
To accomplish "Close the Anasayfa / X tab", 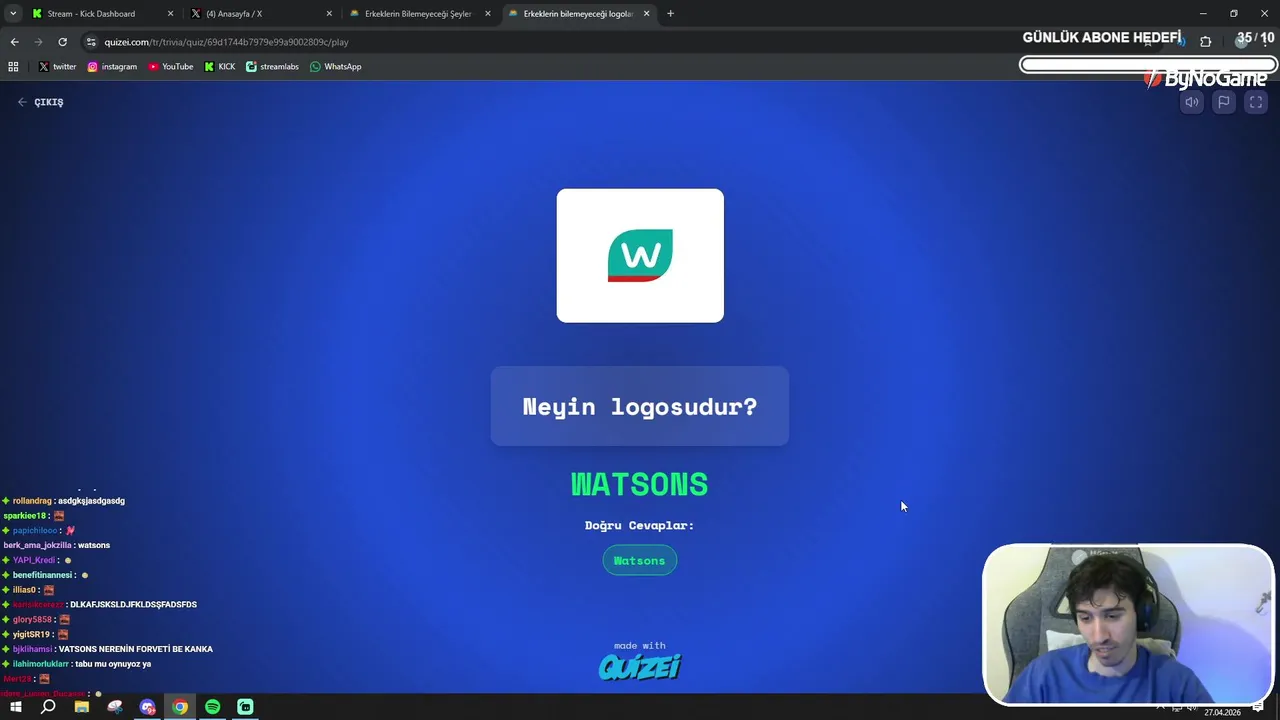I will 329,14.
